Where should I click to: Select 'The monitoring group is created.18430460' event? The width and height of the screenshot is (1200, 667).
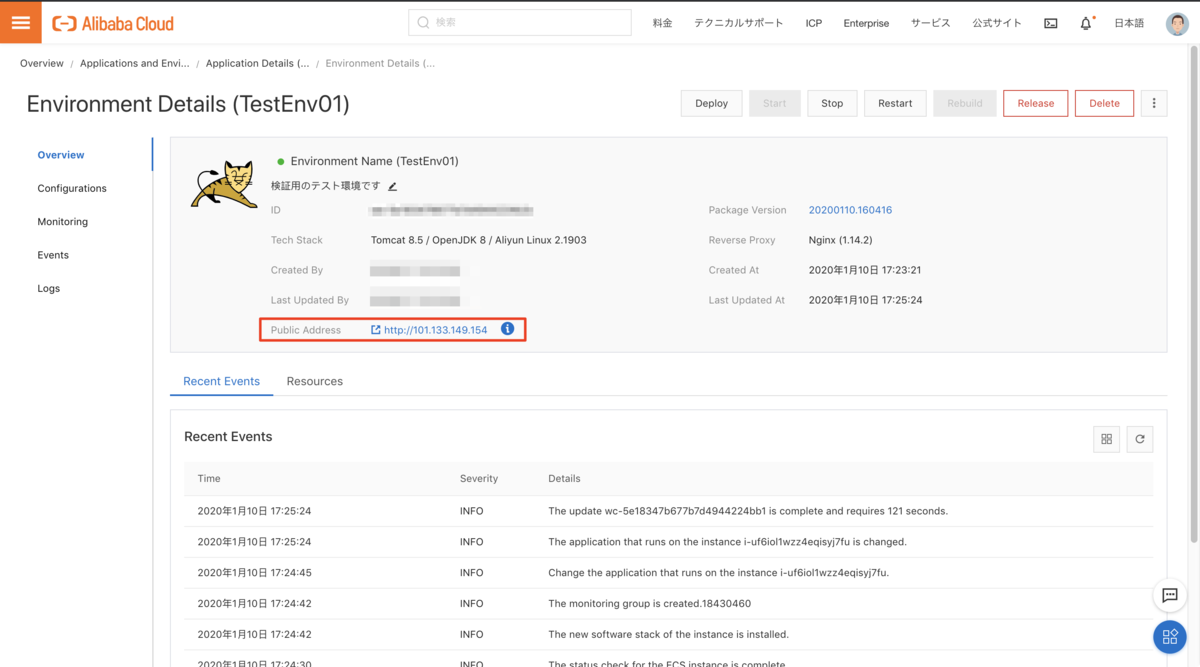click(668, 604)
